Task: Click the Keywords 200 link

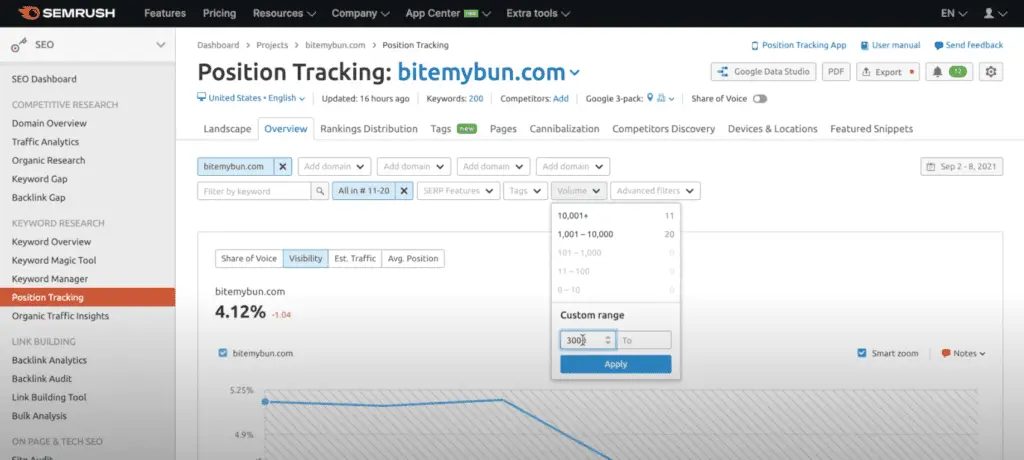Action: click(x=476, y=99)
